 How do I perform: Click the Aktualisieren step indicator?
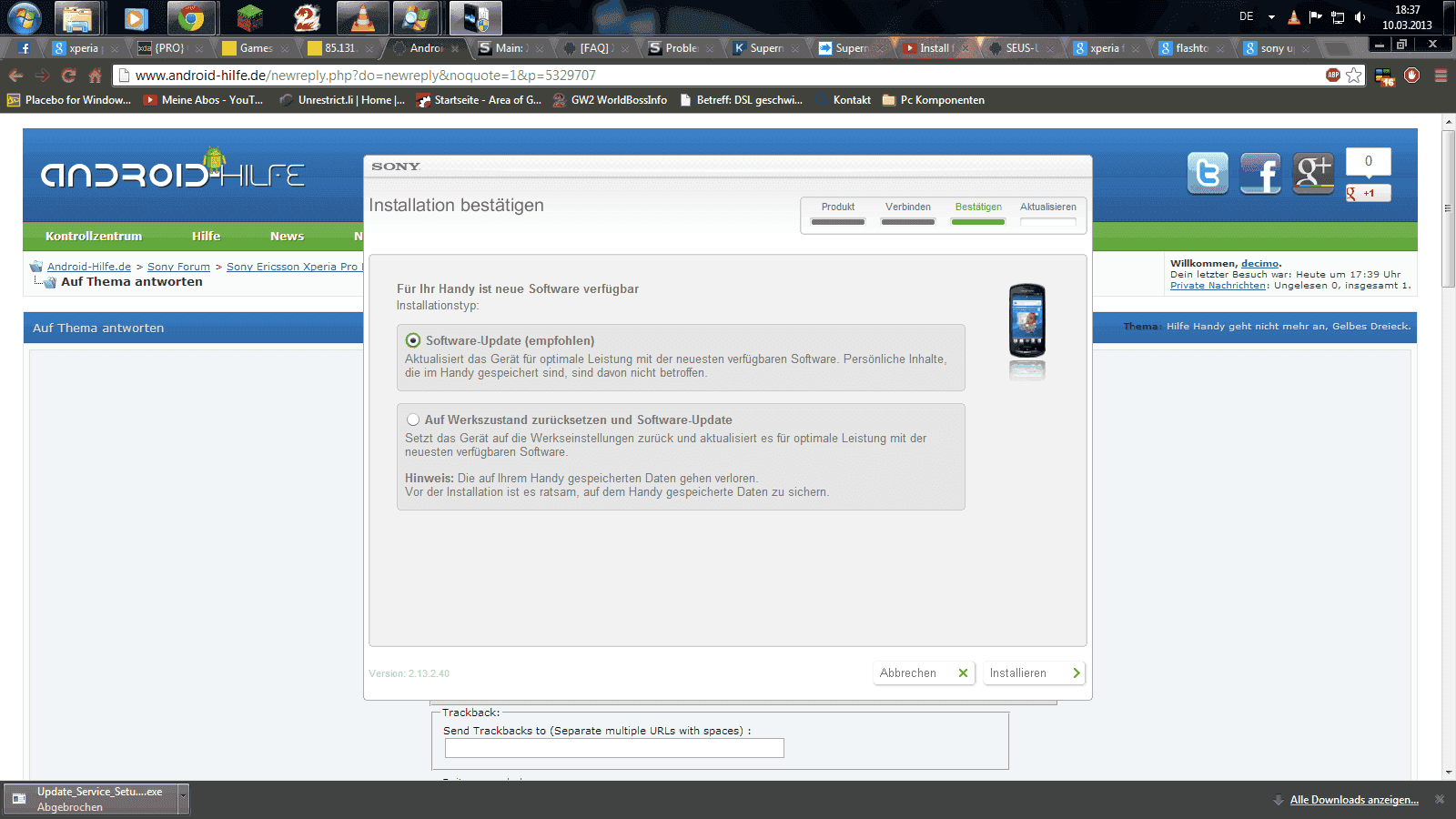[1048, 213]
